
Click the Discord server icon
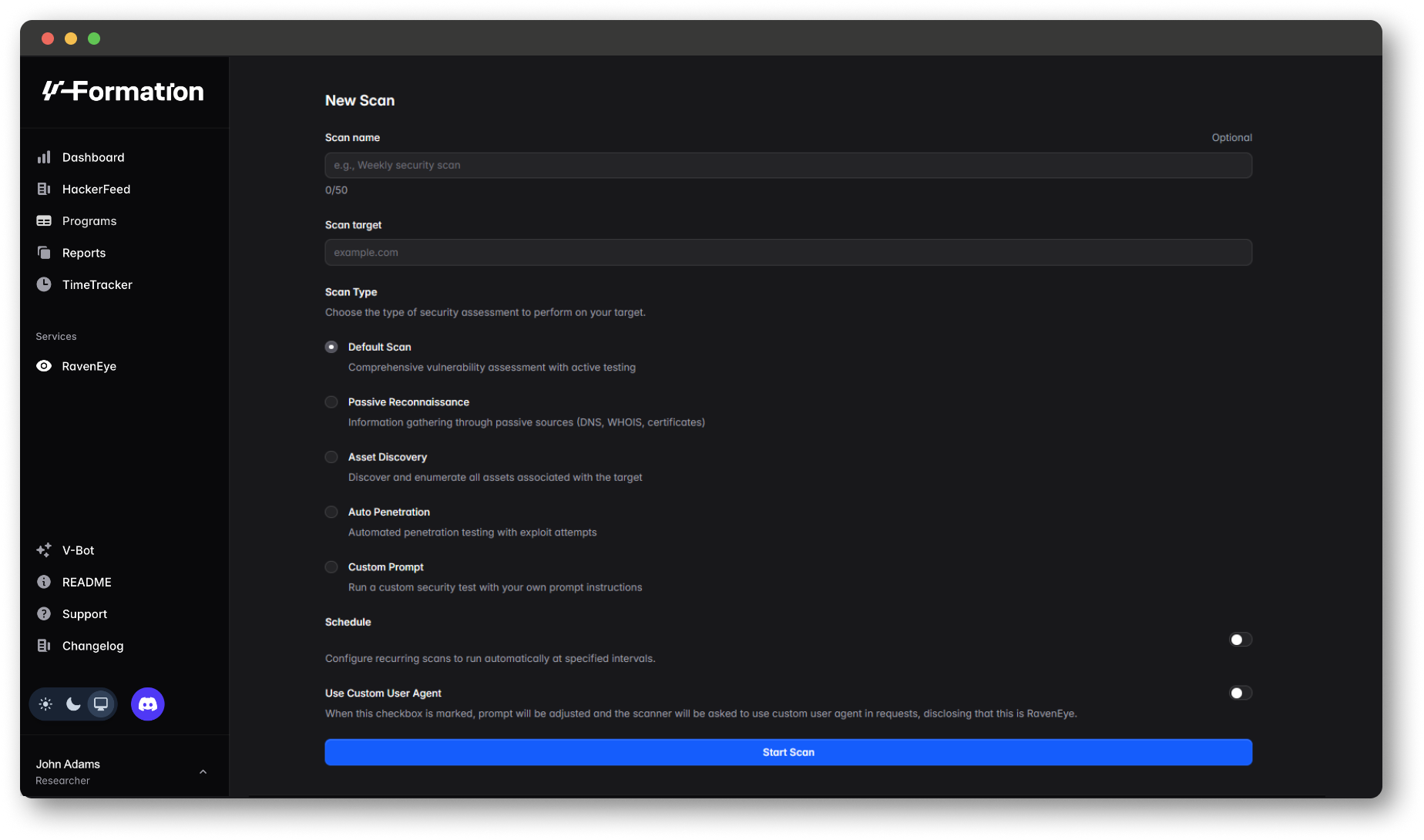[148, 704]
